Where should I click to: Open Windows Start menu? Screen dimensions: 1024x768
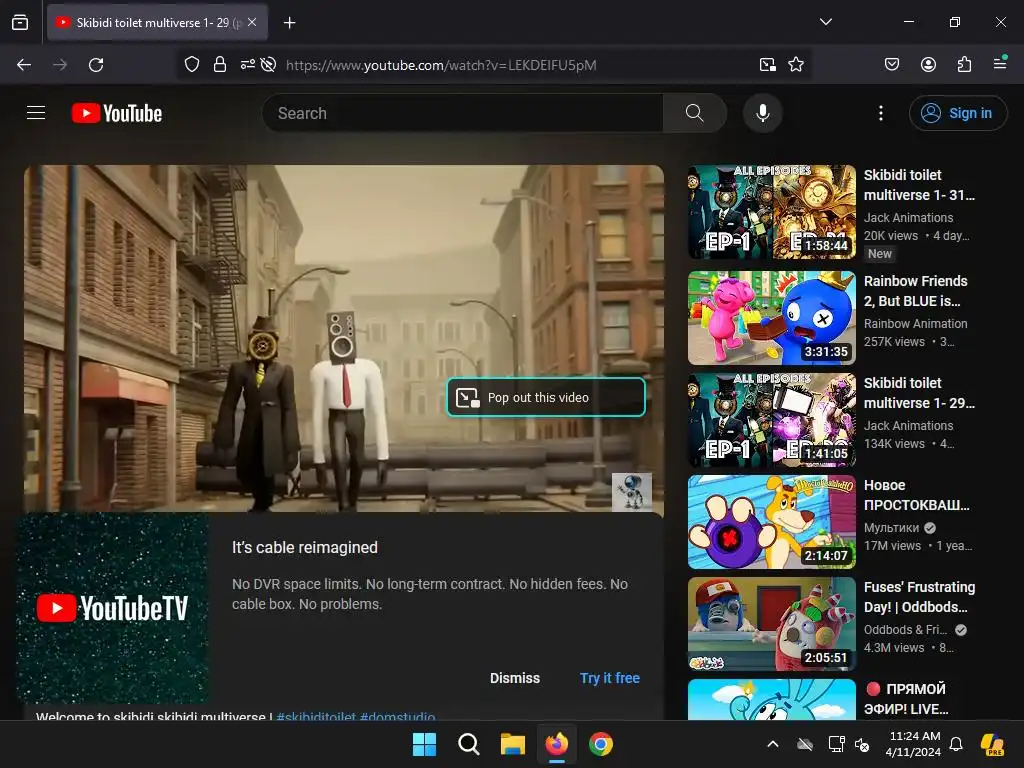424,744
